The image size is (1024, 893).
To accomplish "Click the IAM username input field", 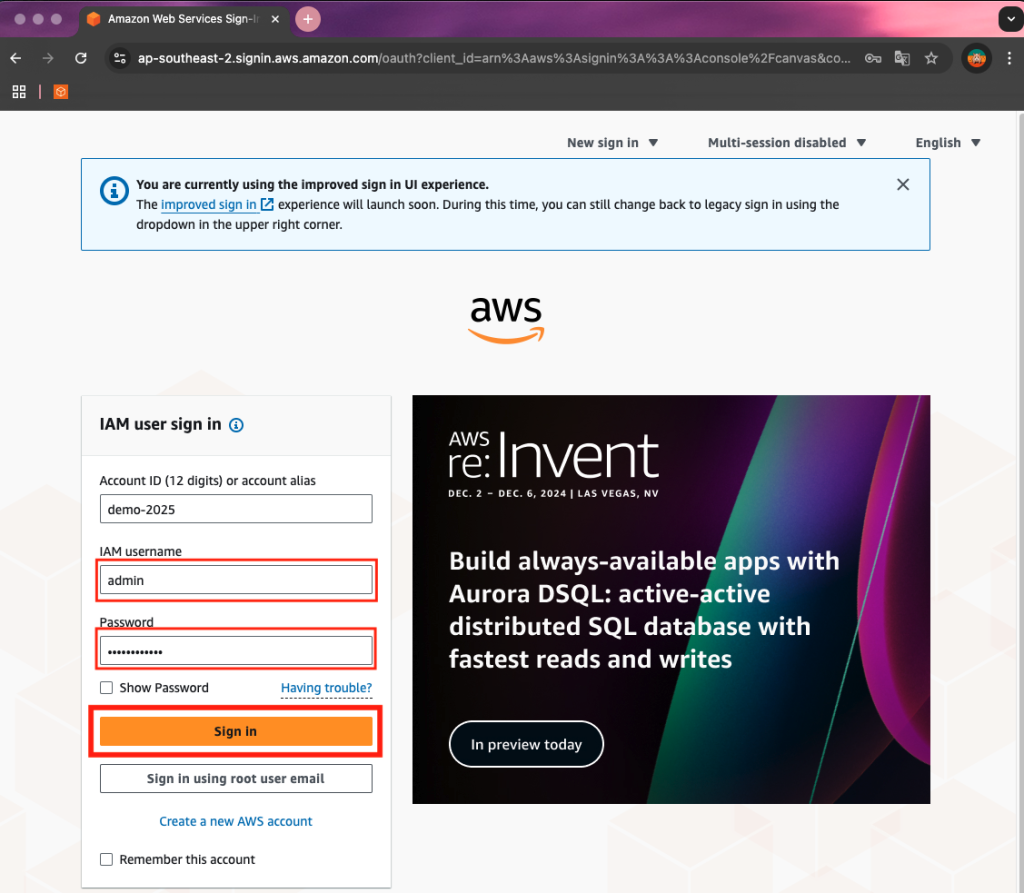I will (236, 580).
